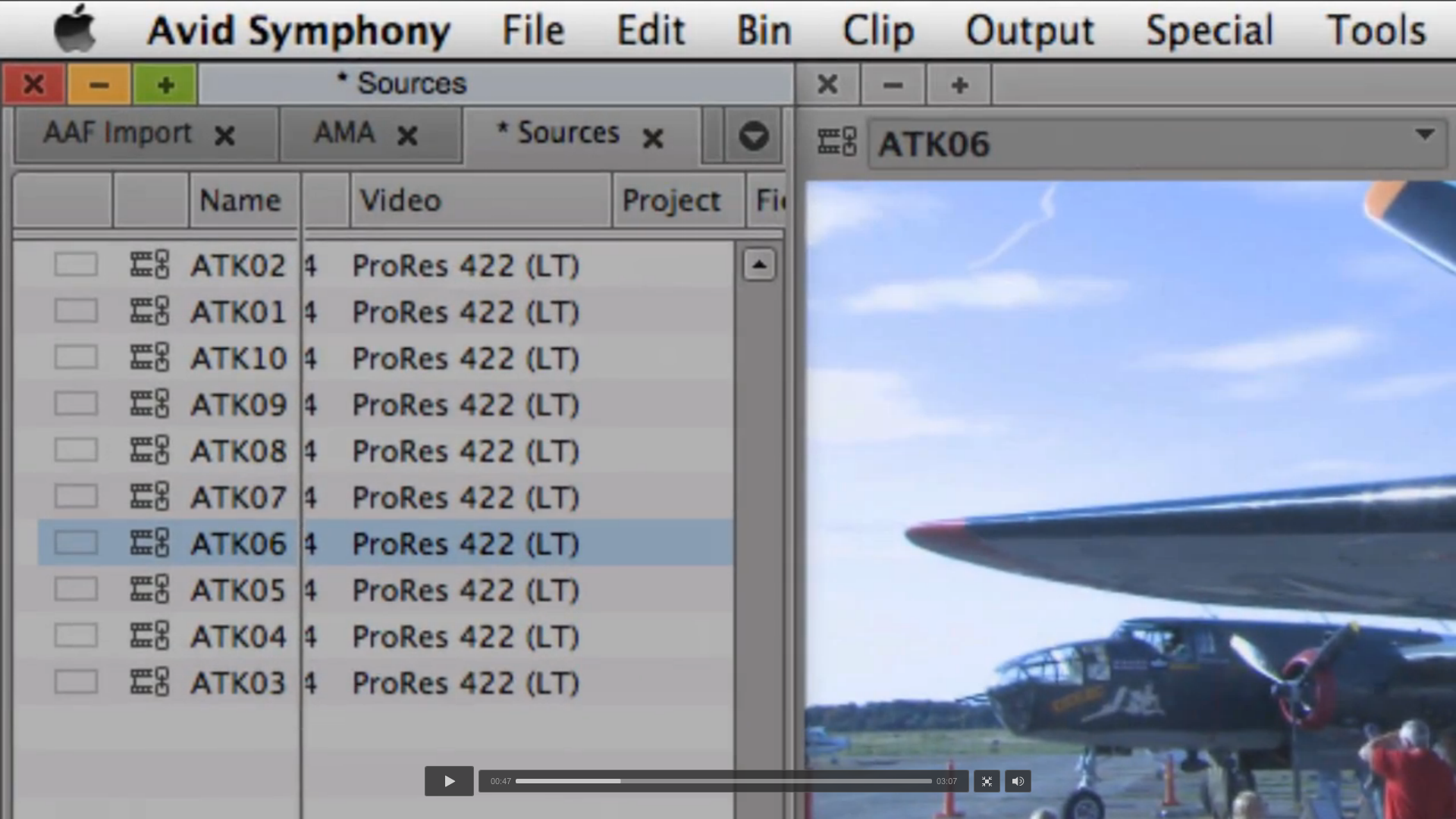
Task: Close the AMA tab
Action: (x=408, y=136)
